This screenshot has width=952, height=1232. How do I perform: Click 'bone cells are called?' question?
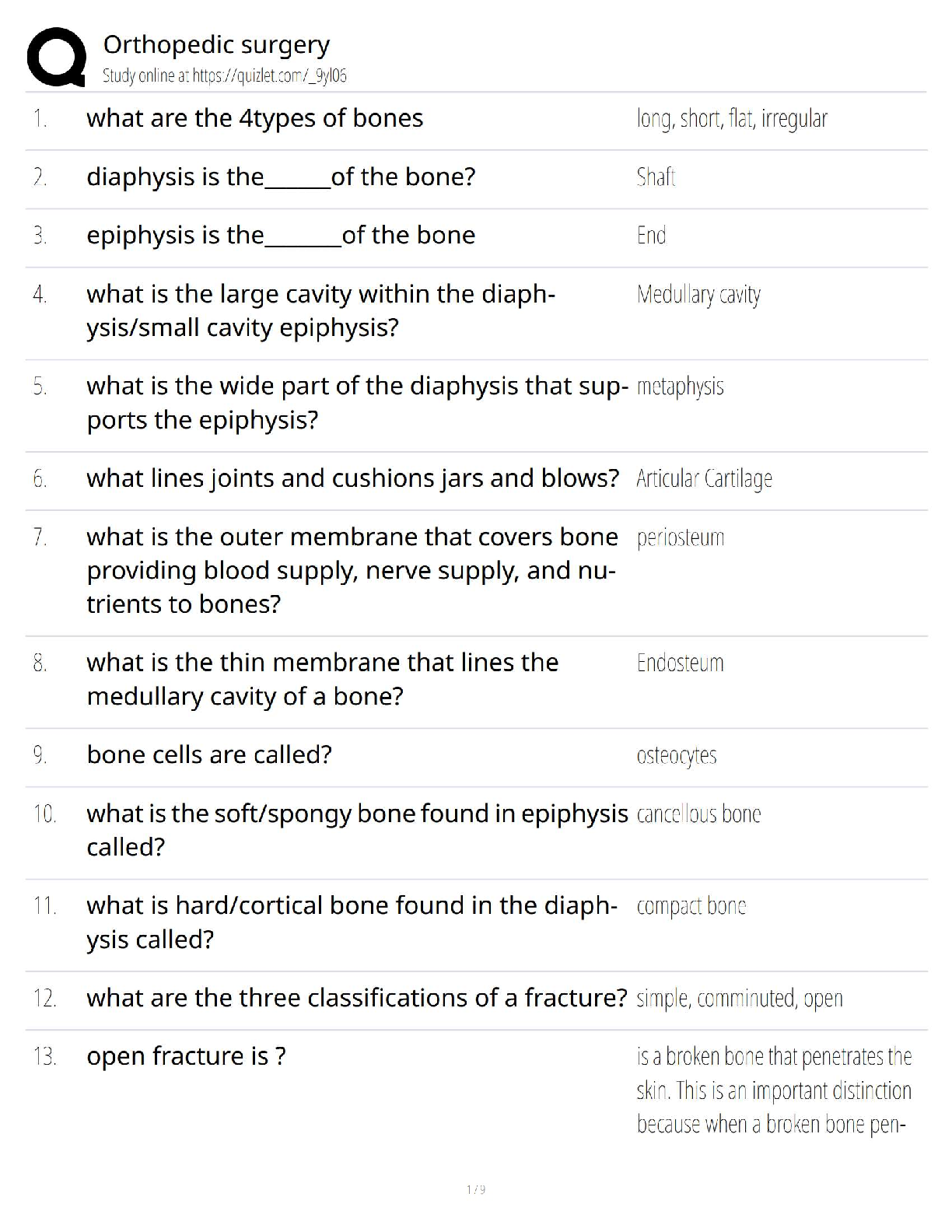point(209,754)
